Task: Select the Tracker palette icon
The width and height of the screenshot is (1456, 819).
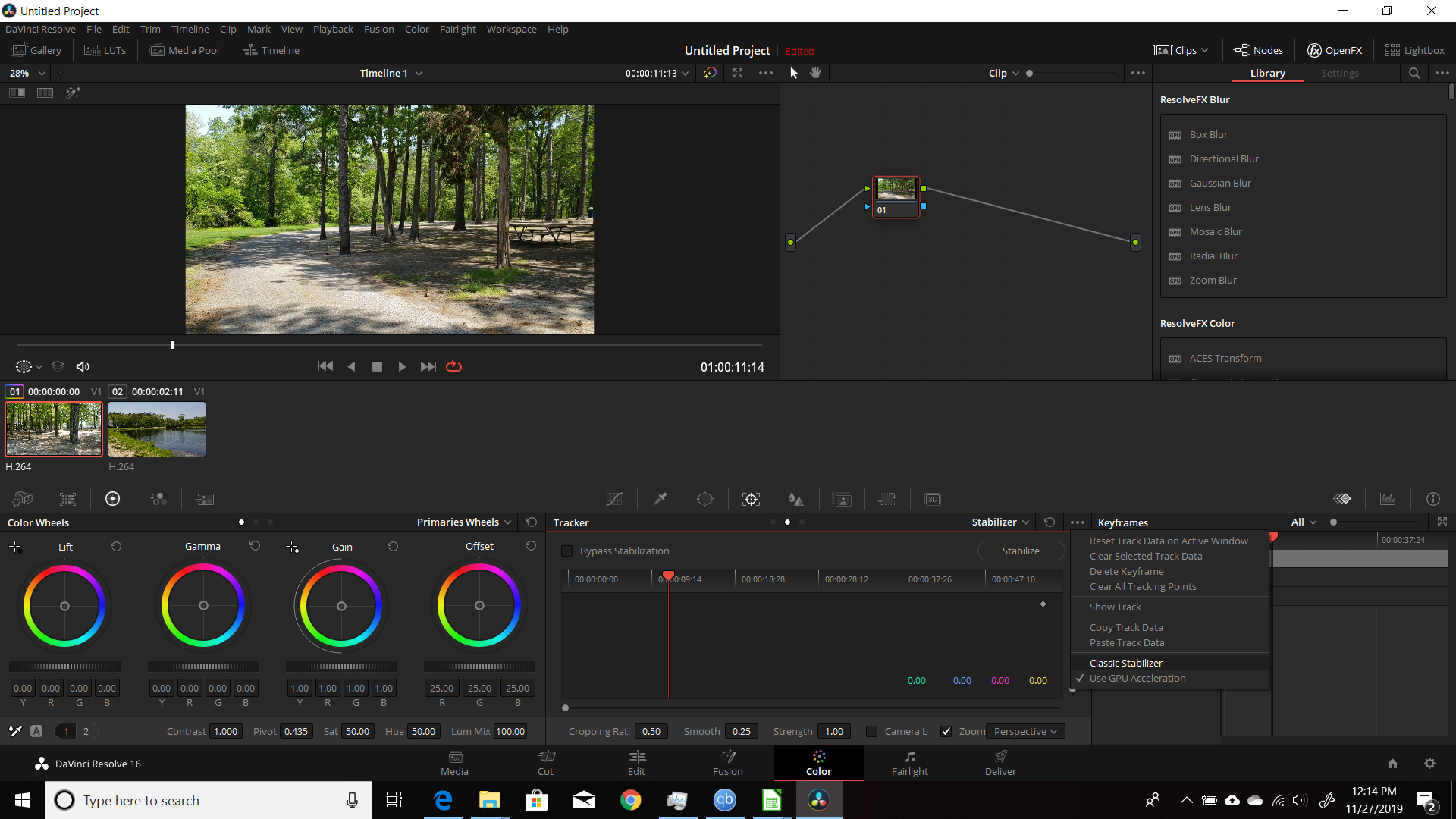Action: (x=751, y=499)
